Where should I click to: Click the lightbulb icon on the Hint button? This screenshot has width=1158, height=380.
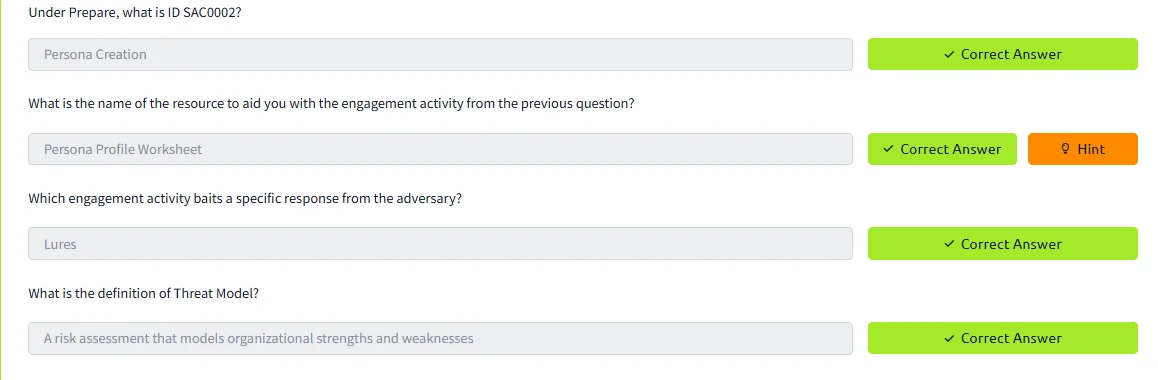click(1065, 149)
